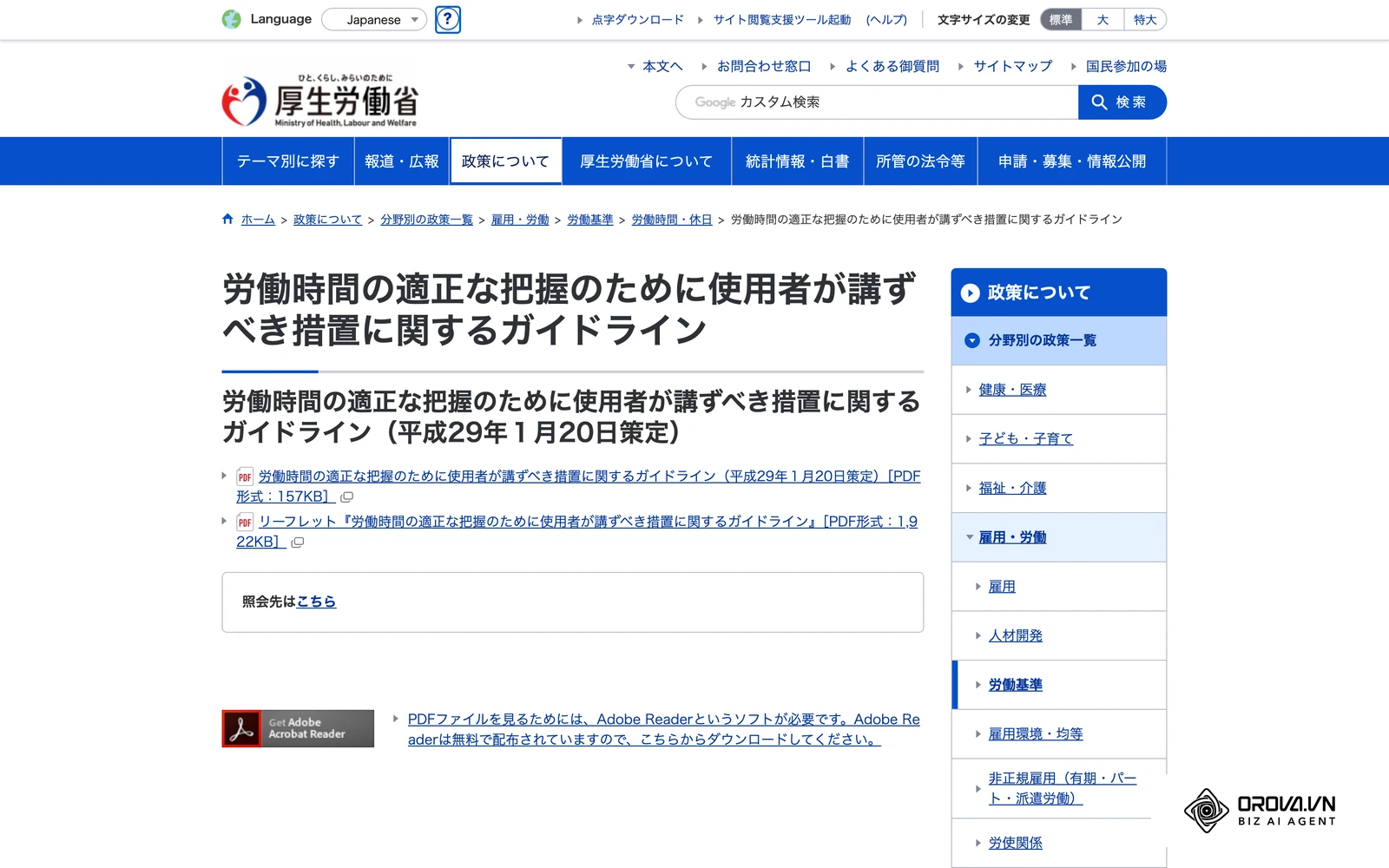Click the help question mark icon
Viewport: 1389px width, 868px height.
448,19
